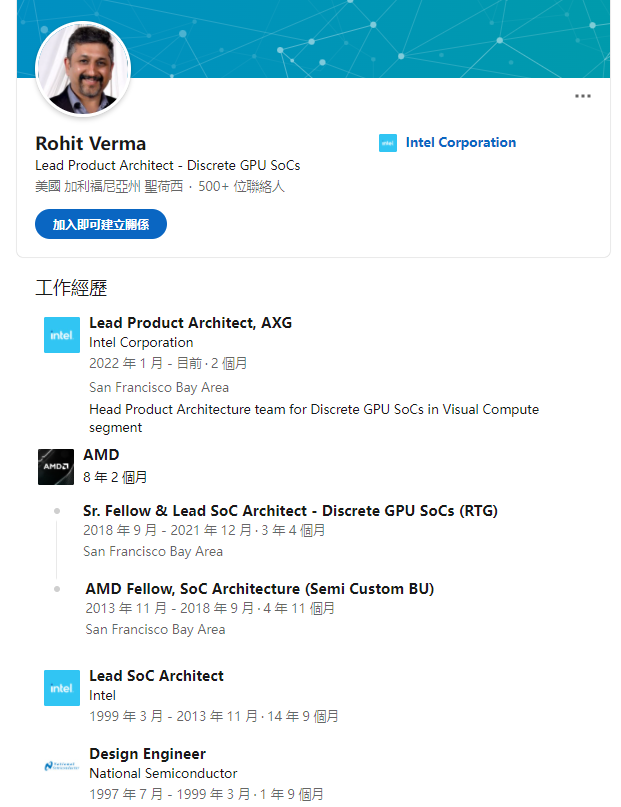Click the Rohit Verma name heading
This screenshot has width=621, height=807.
(90, 143)
